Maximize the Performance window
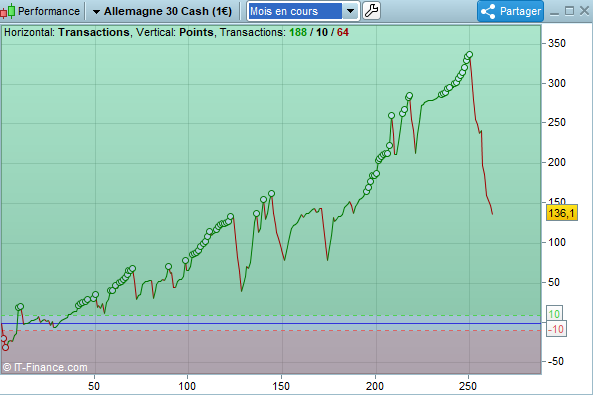Screen dimensions: 593x395 (x=569, y=11)
